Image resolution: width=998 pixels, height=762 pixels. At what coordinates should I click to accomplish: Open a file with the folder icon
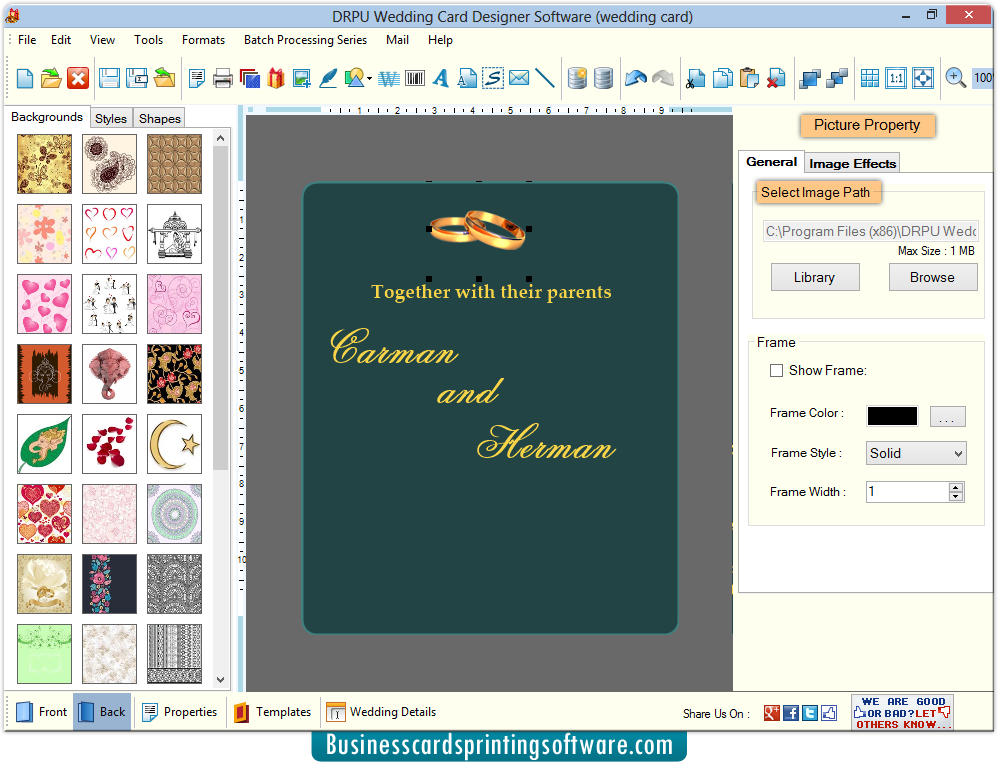coord(51,78)
